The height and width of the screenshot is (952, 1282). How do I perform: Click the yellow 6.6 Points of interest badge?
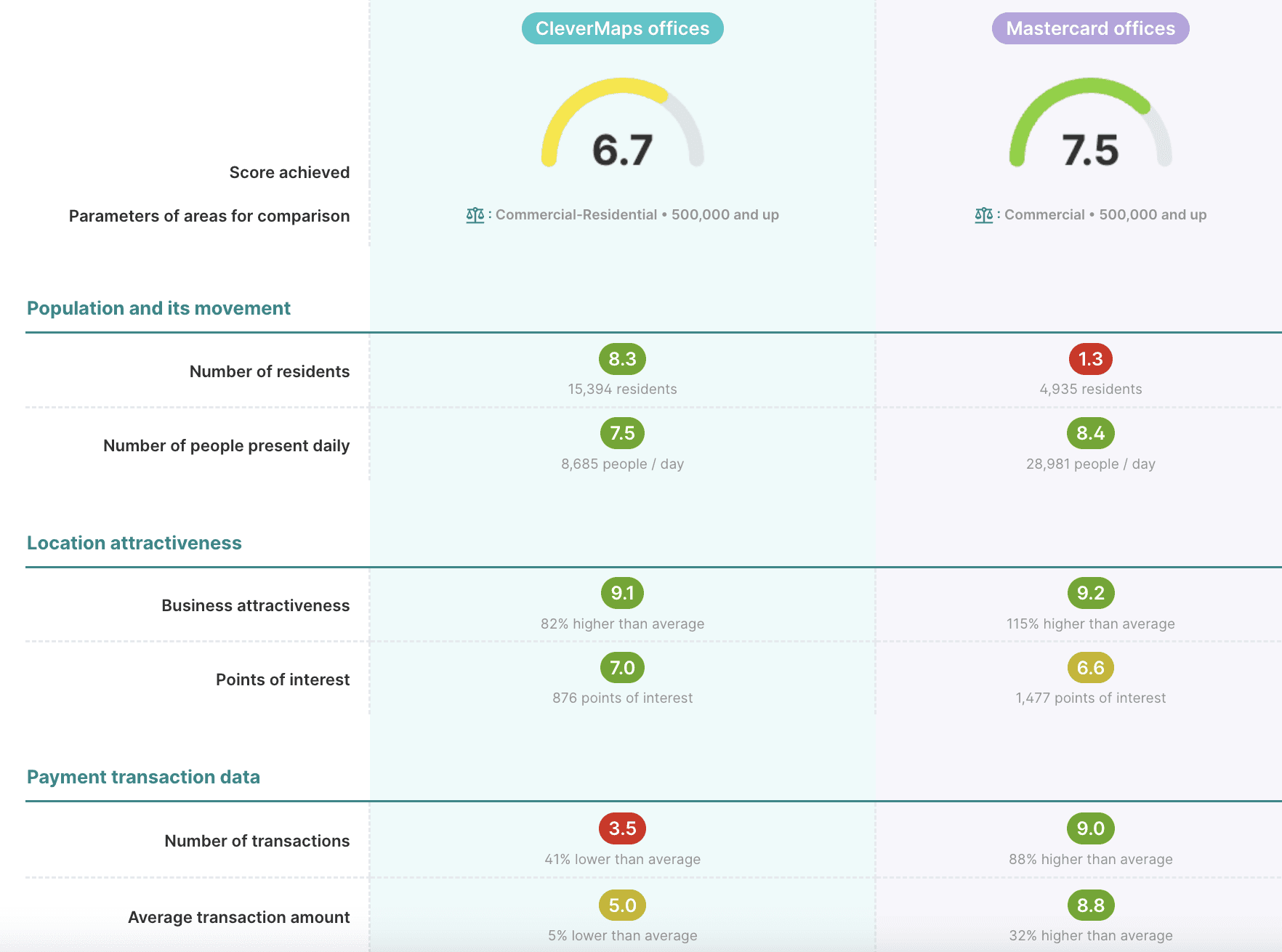(x=1090, y=668)
